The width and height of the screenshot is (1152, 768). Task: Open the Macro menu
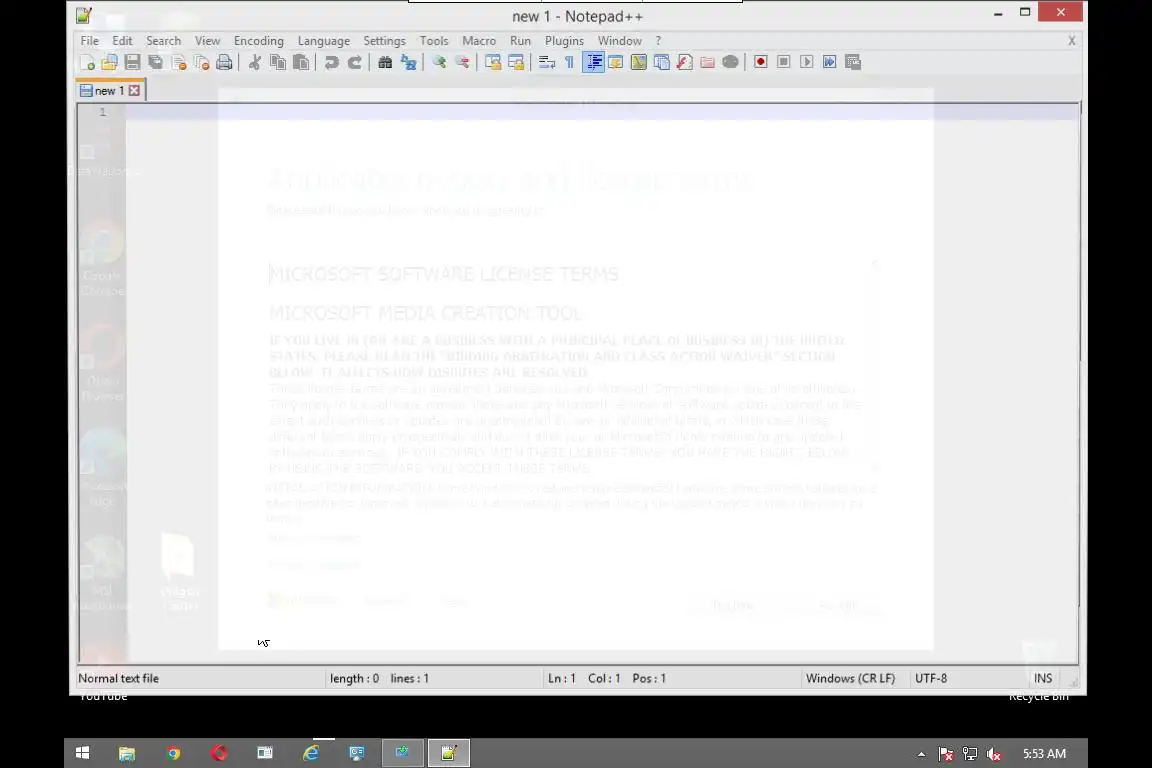(x=479, y=41)
